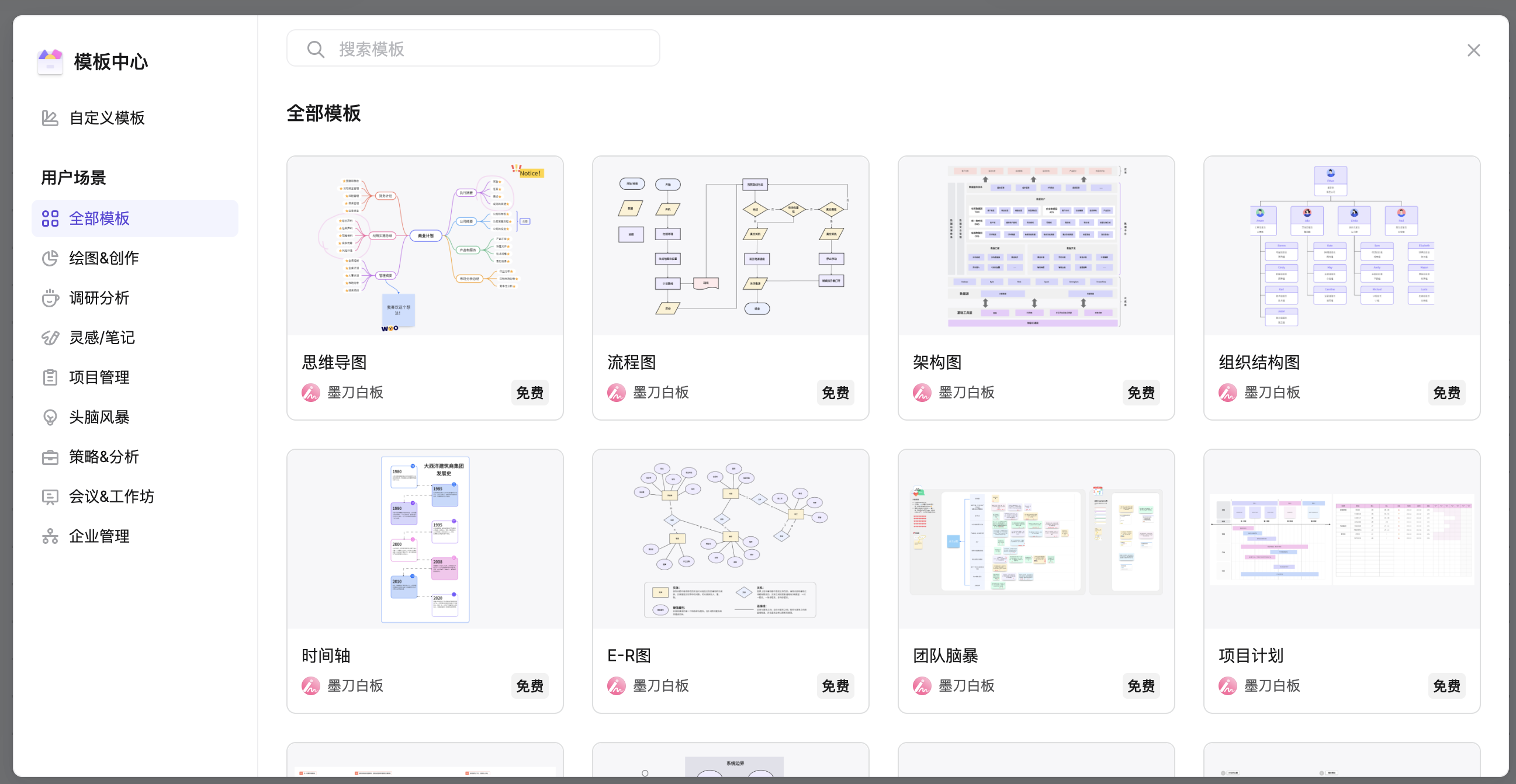Click 墨刀白板 avatar under 时间轴

pos(311,686)
